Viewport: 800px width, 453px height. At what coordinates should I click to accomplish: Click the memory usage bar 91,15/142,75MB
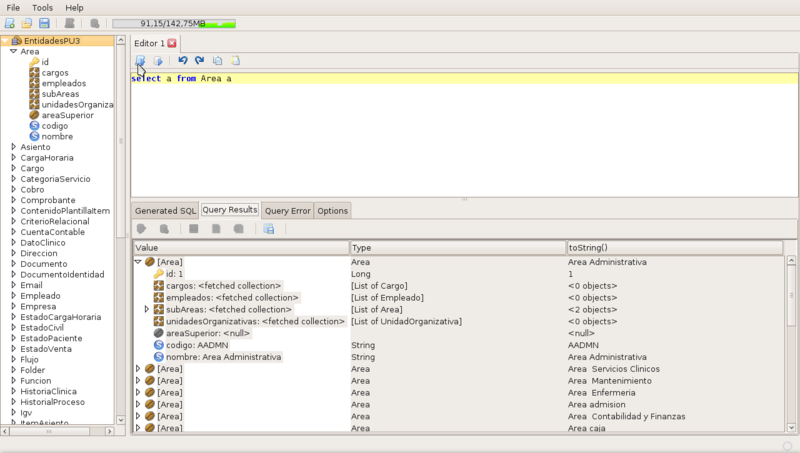point(174,23)
